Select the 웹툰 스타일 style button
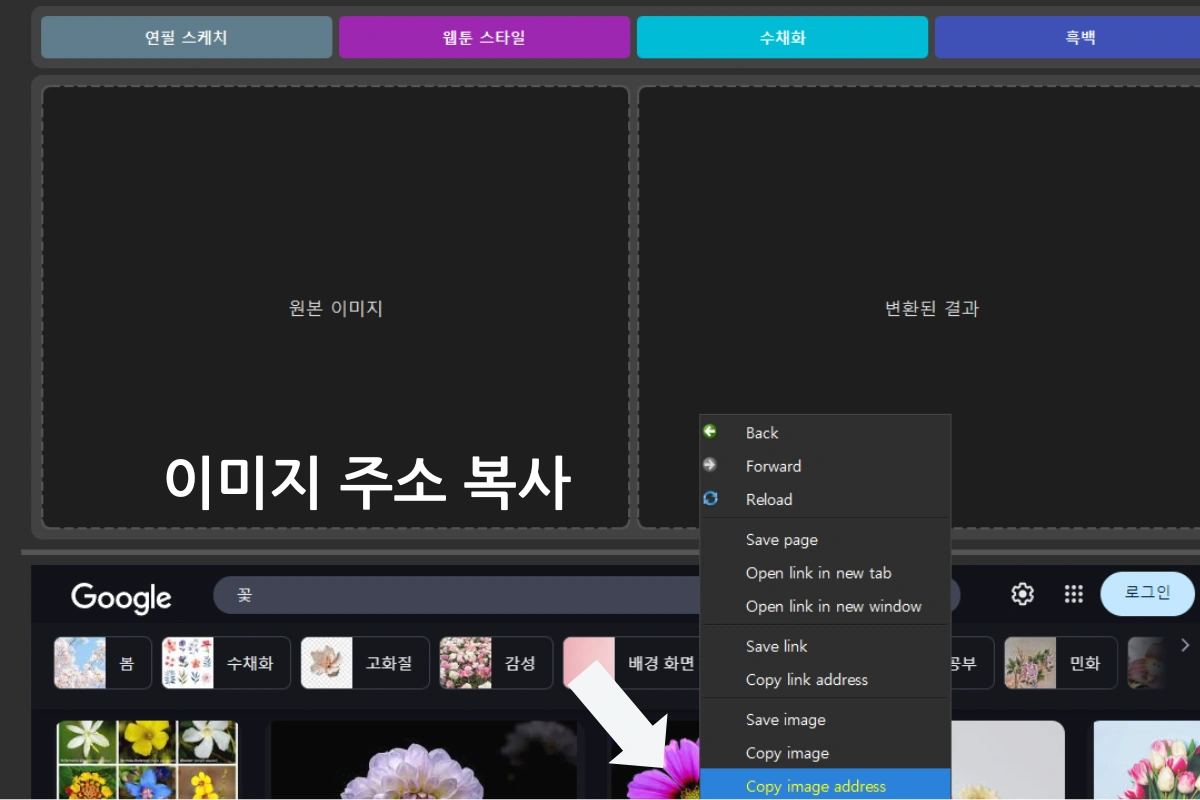The width and height of the screenshot is (1200, 800). pos(484,36)
